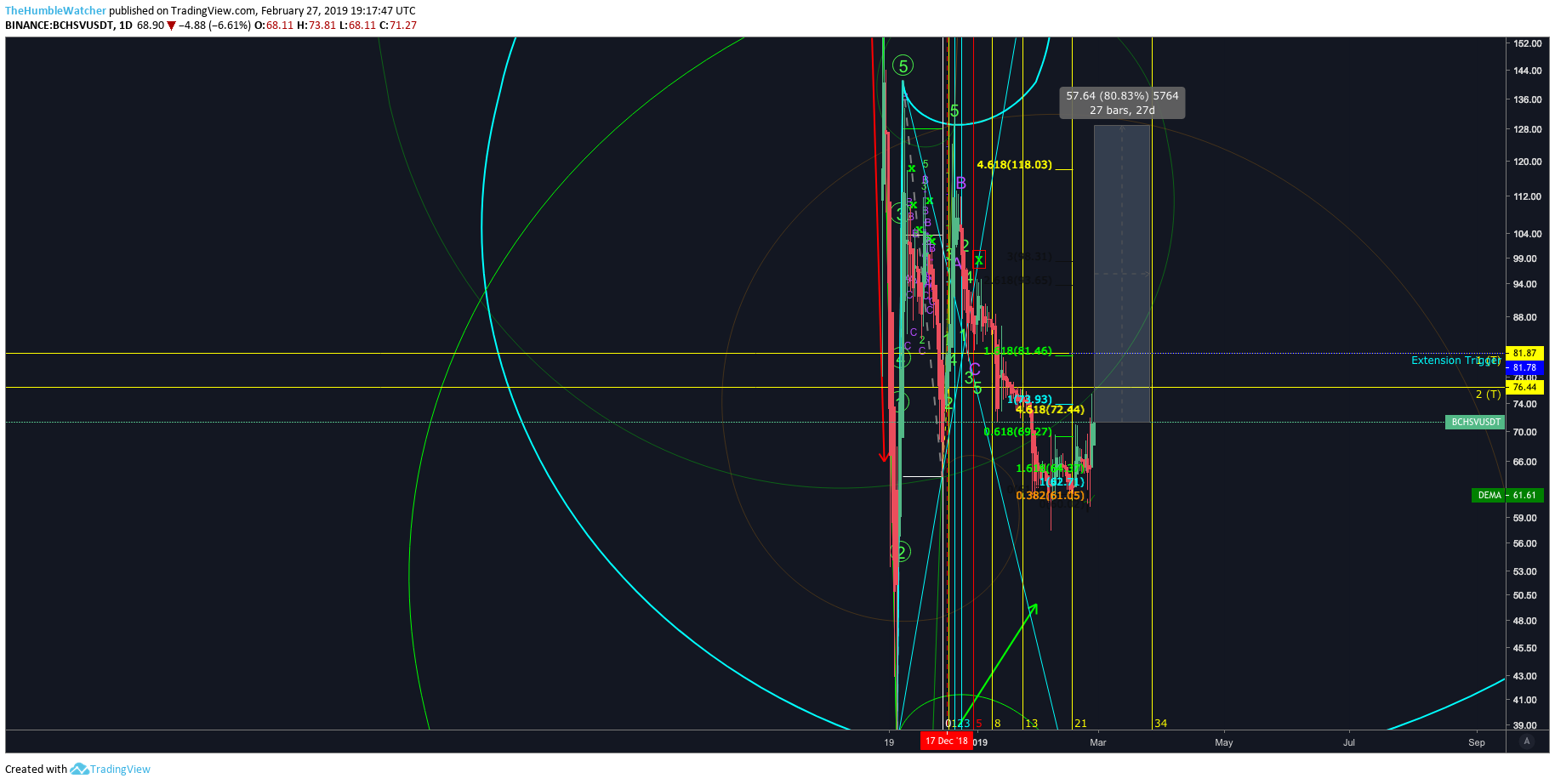Select the circled green 5 wave label

[x=903, y=65]
